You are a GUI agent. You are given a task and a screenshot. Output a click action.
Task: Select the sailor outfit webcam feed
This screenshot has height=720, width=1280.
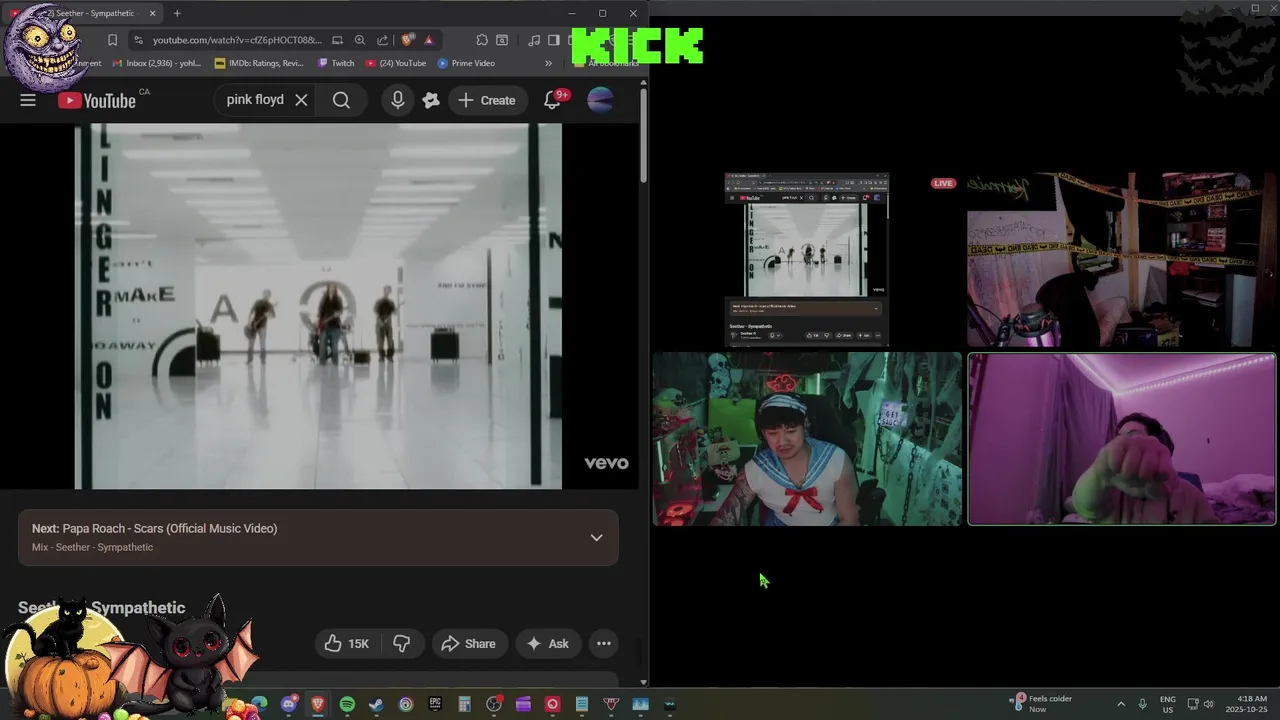point(807,439)
